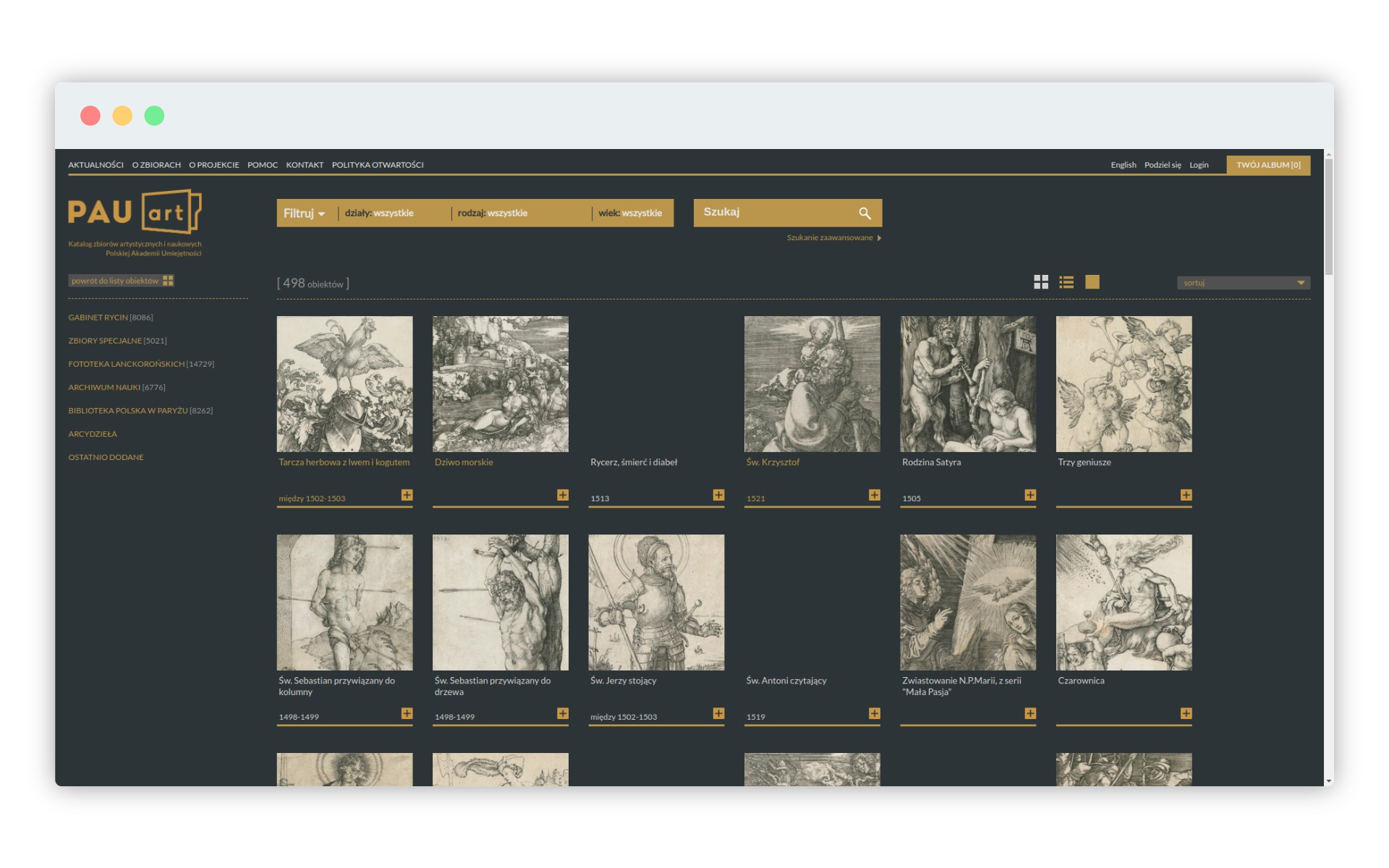Open ARCHIWUM NAUKI [6776] category
The image size is (1389, 868).
116,388
